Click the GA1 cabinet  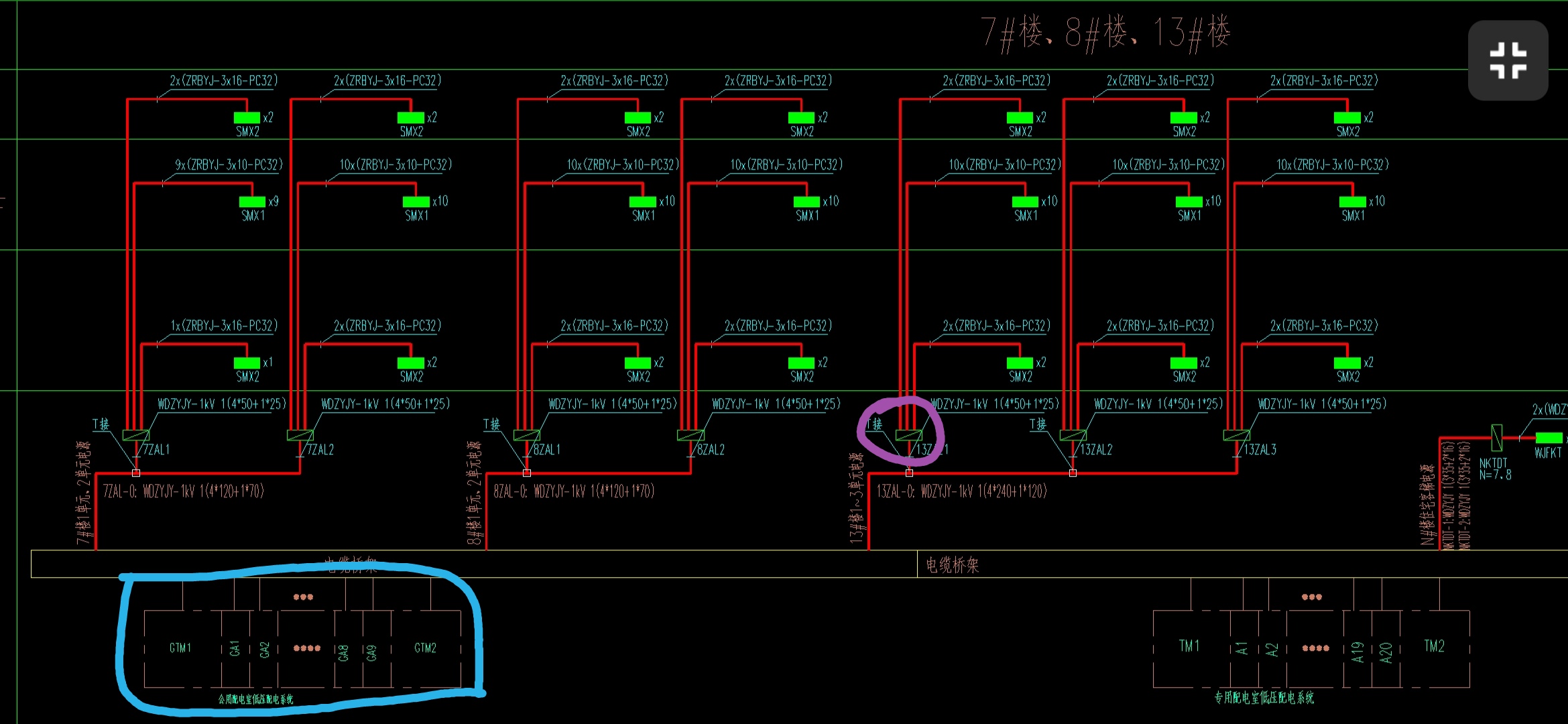(235, 648)
